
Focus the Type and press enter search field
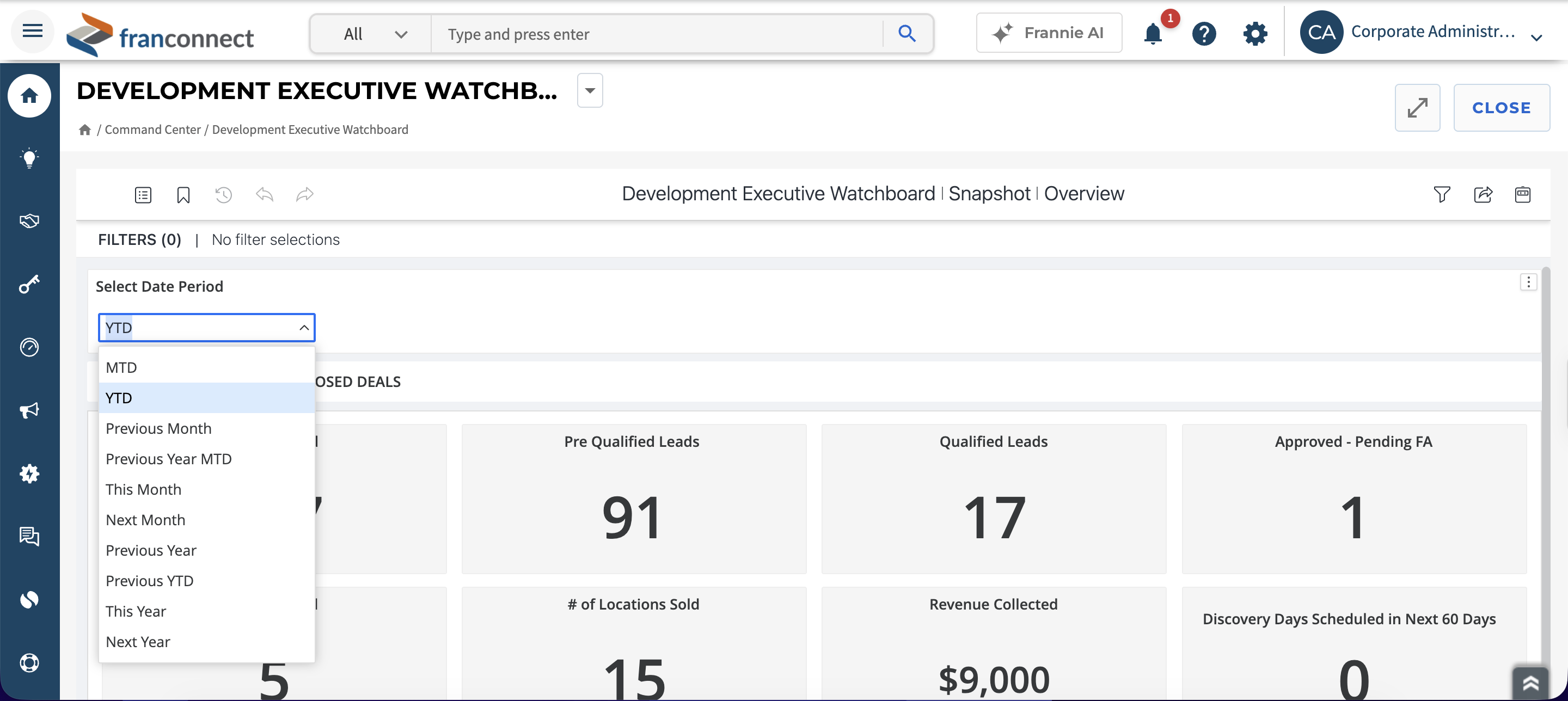click(x=656, y=34)
